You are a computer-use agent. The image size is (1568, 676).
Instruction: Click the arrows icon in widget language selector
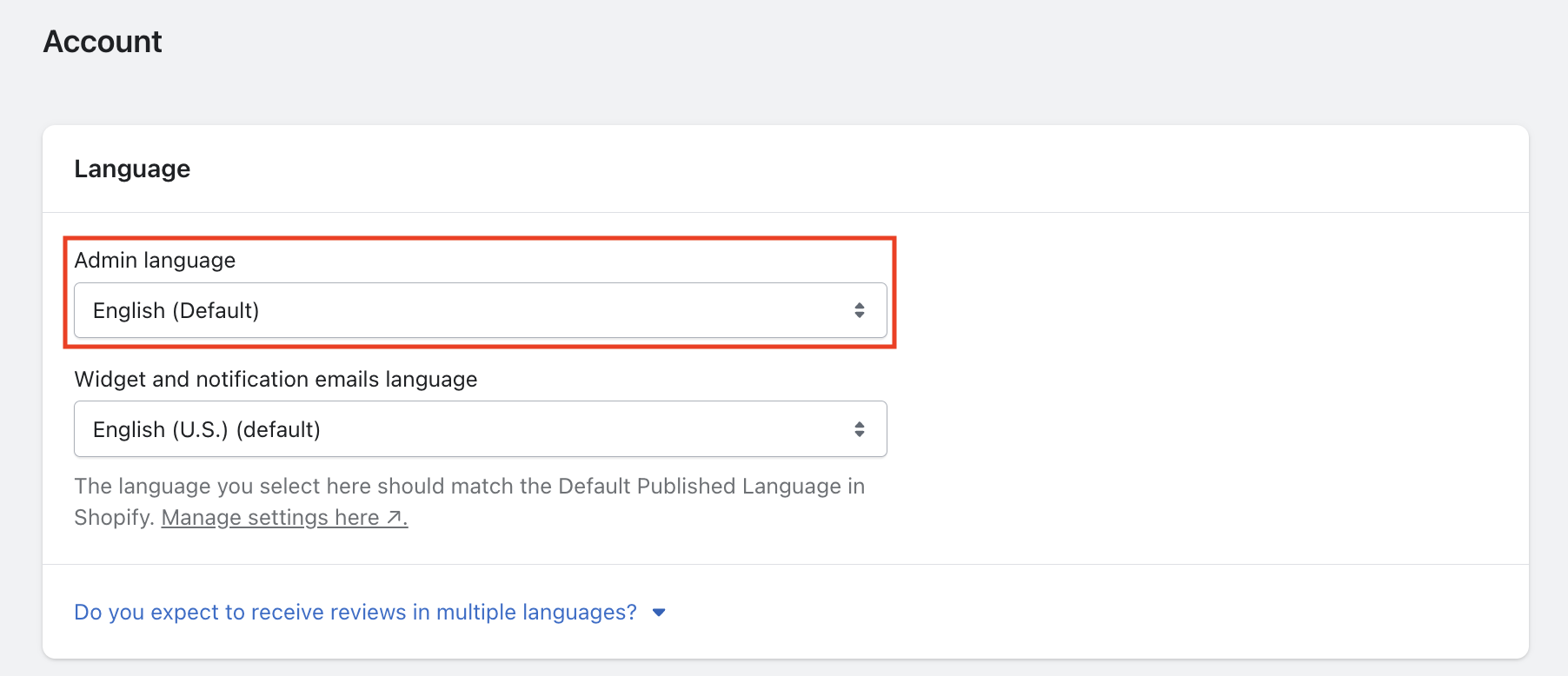[x=859, y=429]
